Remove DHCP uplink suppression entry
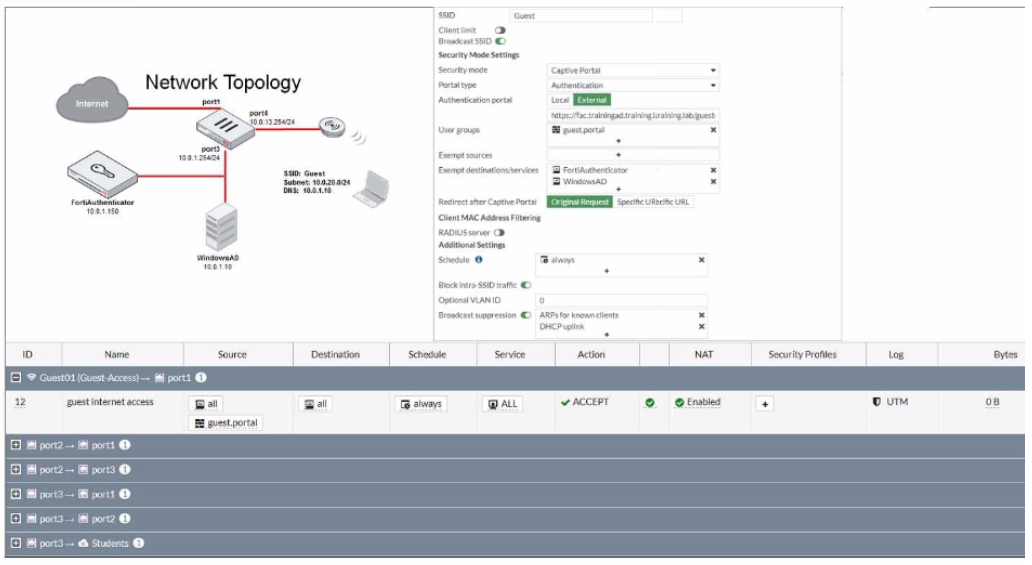The image size is (1032, 565). click(702, 327)
